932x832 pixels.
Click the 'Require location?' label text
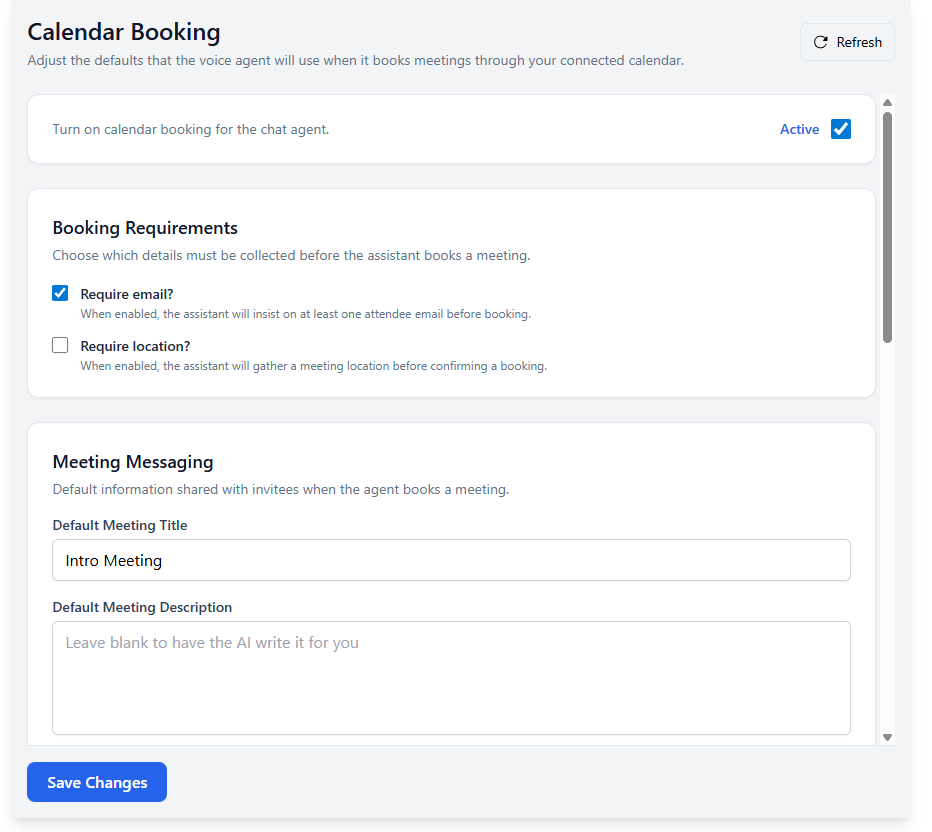[x=135, y=346]
